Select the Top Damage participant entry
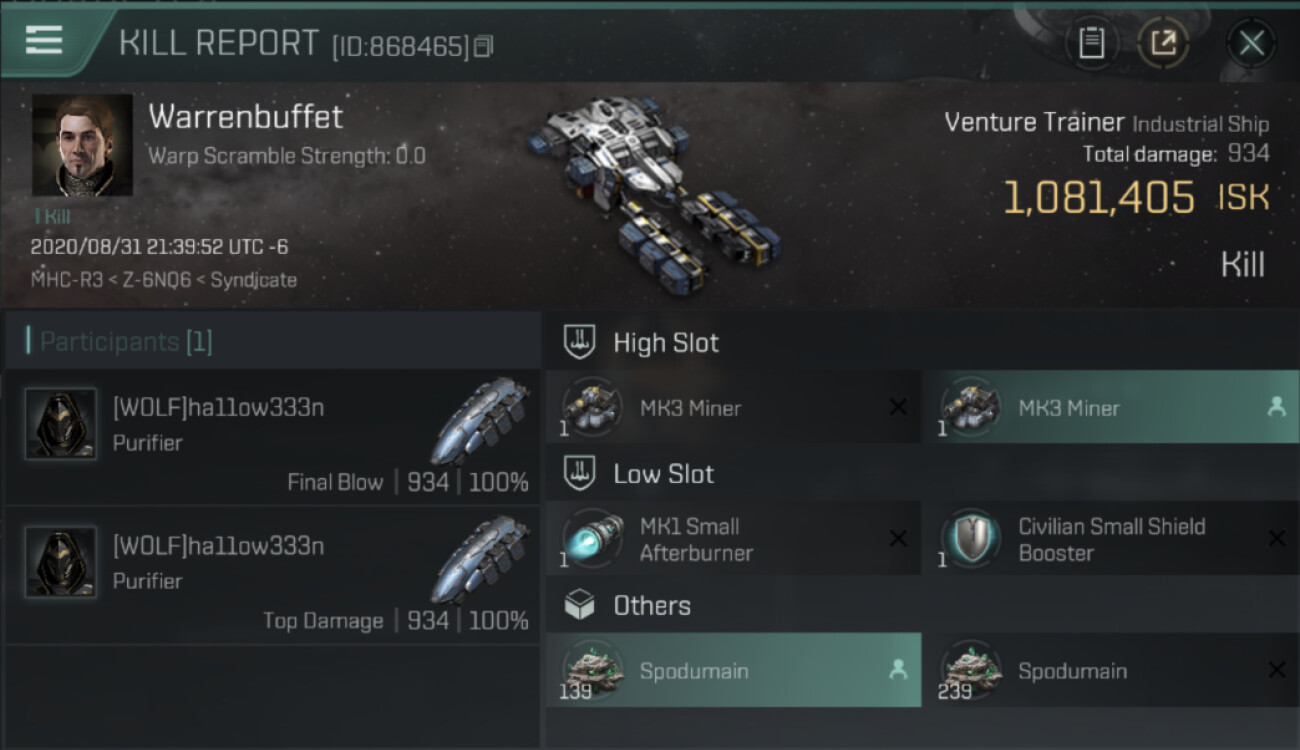1300x750 pixels. click(x=268, y=576)
